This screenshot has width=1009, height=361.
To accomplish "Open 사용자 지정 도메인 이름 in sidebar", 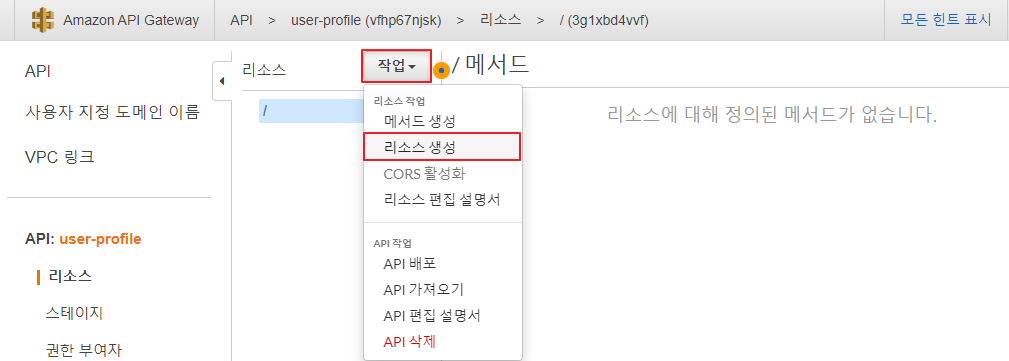I will tap(112, 113).
